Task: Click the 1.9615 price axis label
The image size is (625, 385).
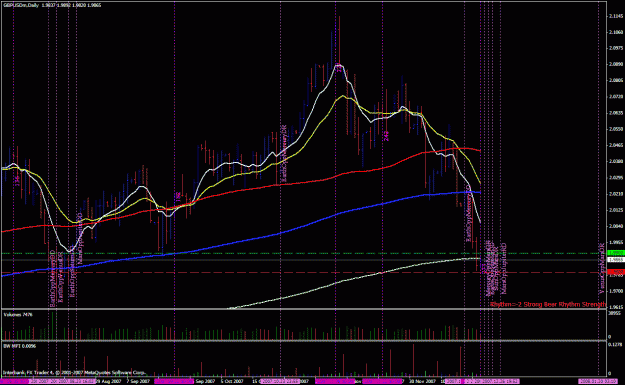Action: tap(616, 307)
